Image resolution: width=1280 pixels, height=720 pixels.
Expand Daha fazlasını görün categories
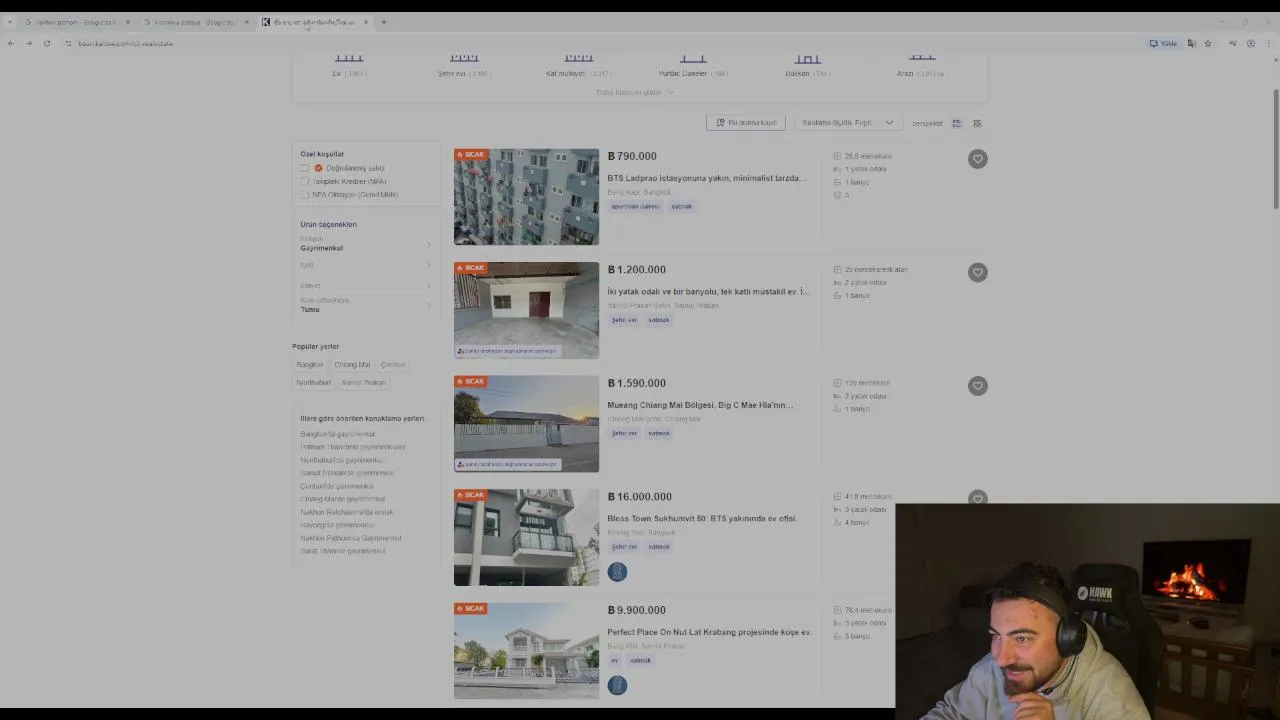point(635,92)
